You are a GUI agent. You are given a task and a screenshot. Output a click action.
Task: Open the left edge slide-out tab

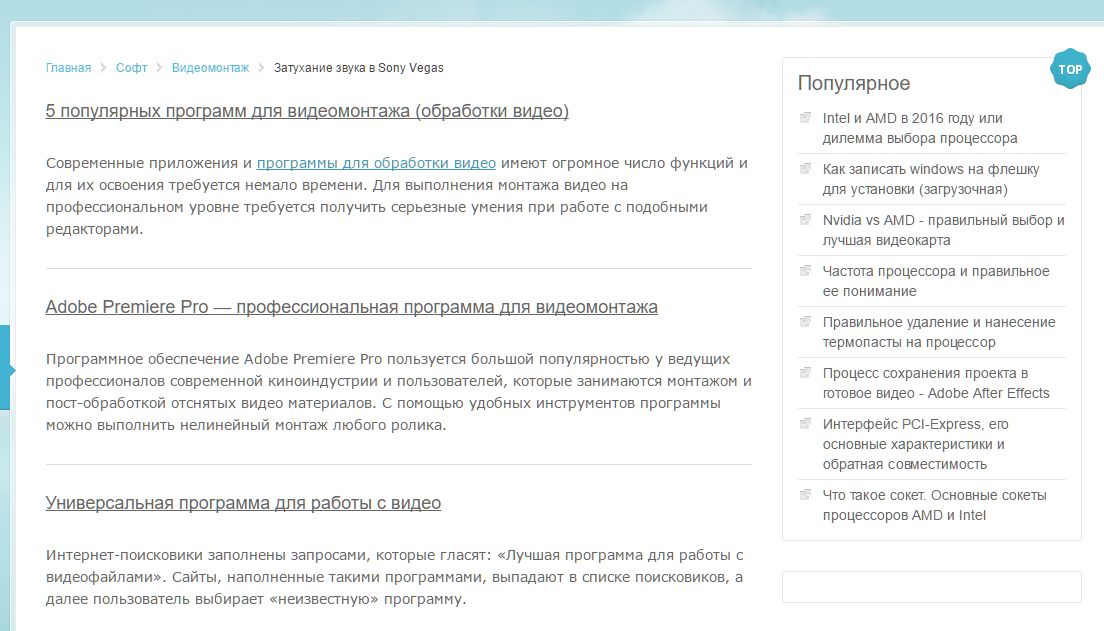[x=6, y=368]
